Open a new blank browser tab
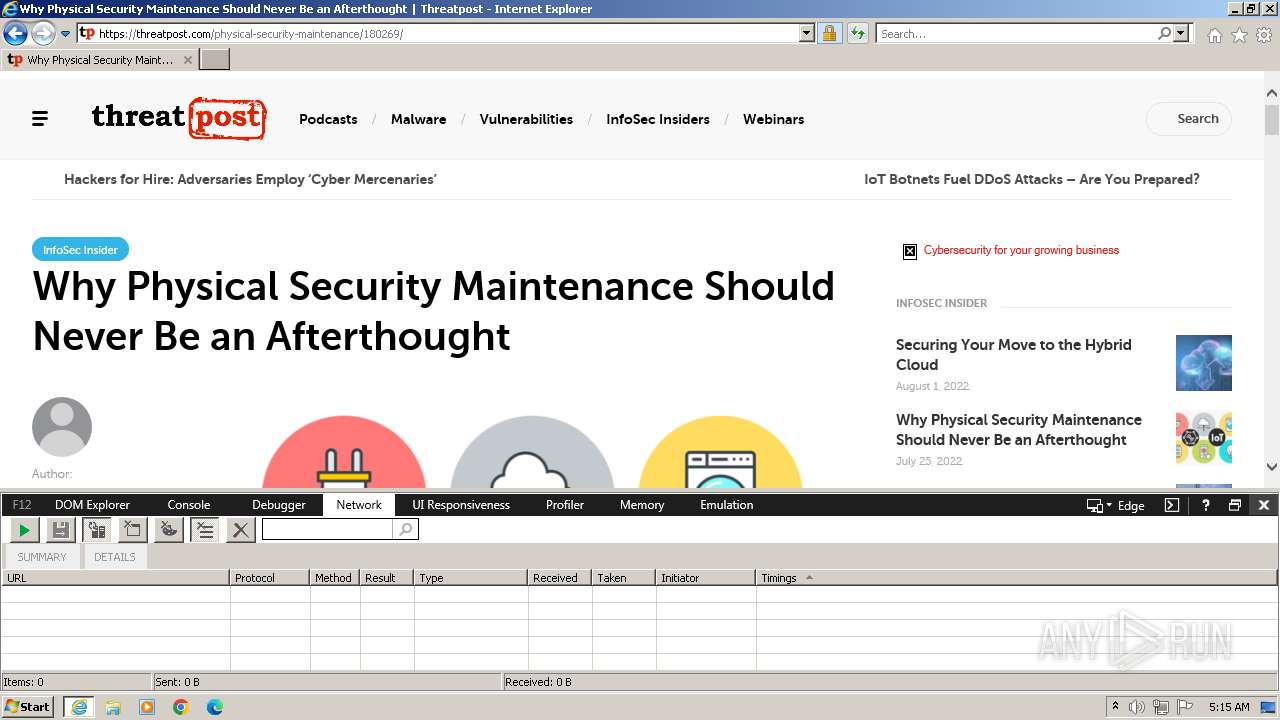Screen dimensions: 1280x720 pos(215,59)
